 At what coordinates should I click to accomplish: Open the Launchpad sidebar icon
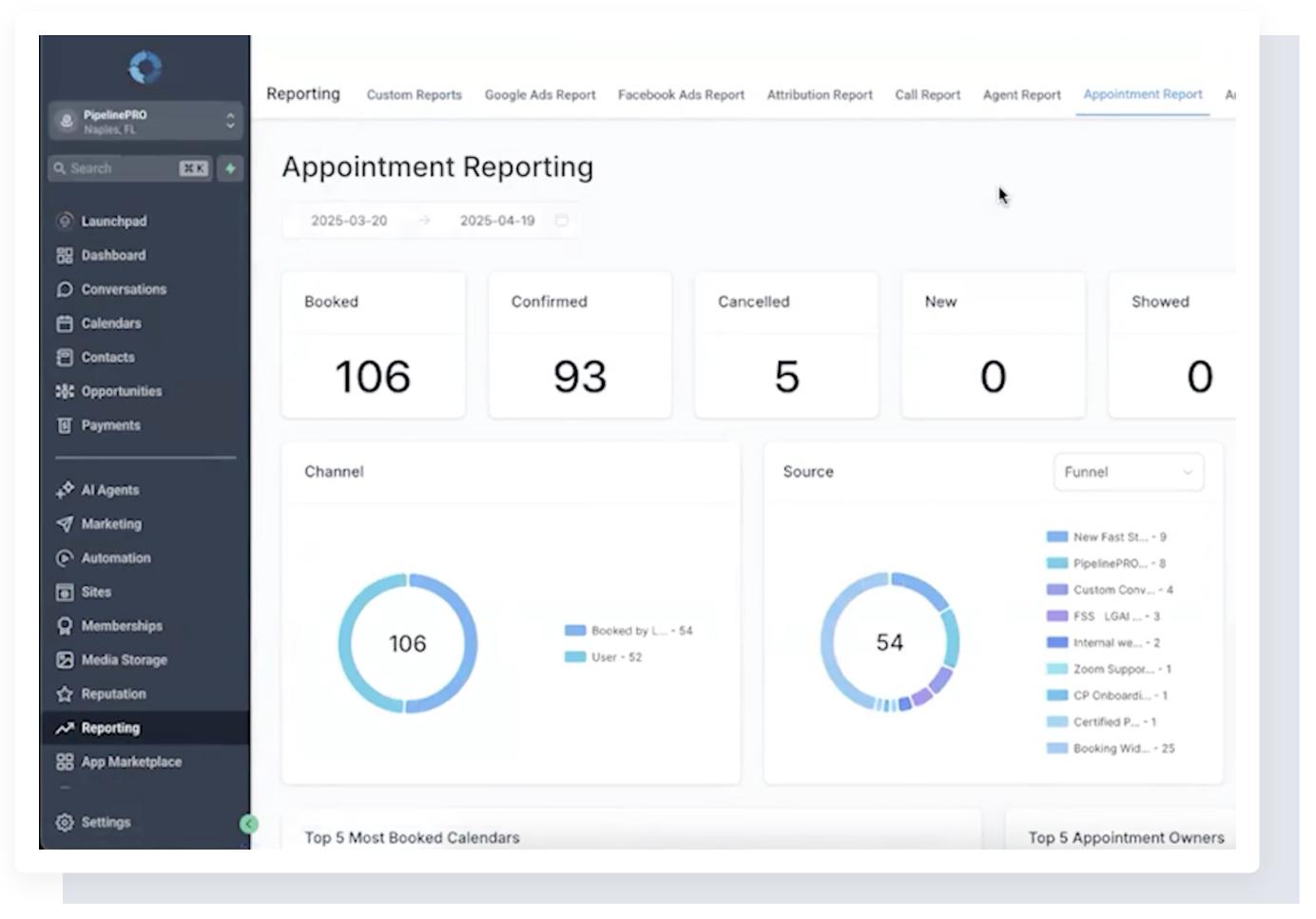click(x=65, y=221)
